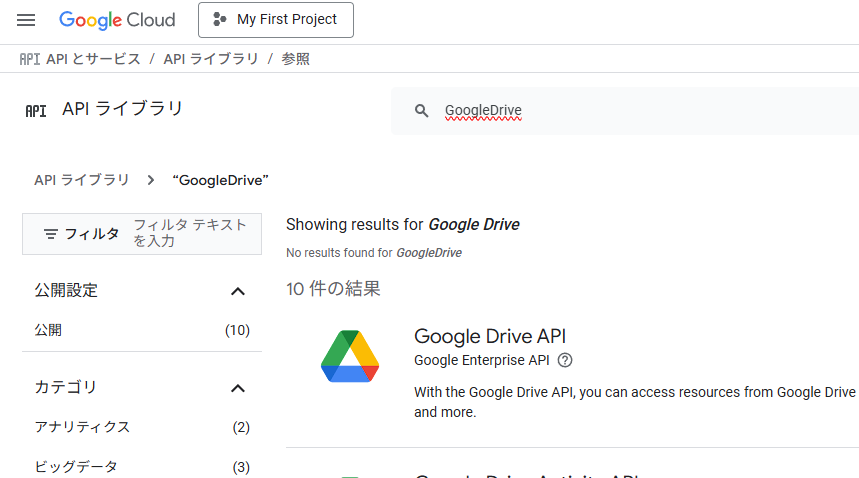Screen dimensions: 859x478
Task: Click the フィルタ filter icon
Action: click(51, 234)
